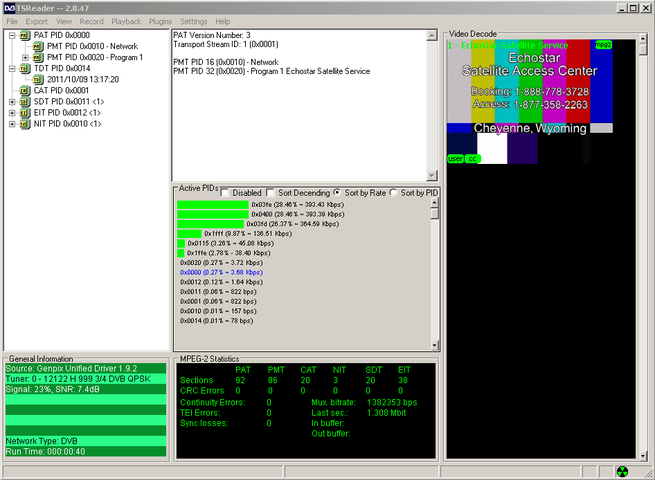Click the CAT PID 0x0001 table icon
The image size is (655, 480).
pos(25,91)
